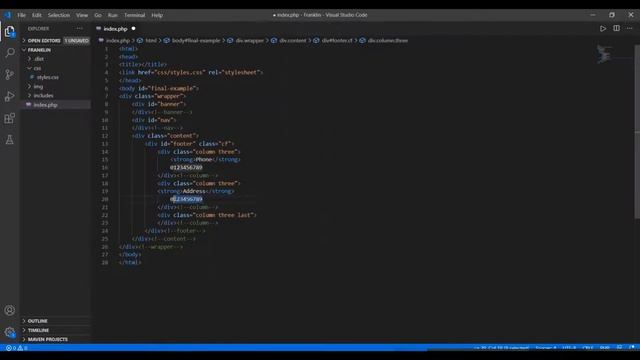Expand the OUTLINE section
640x360 pixels.
point(38,321)
